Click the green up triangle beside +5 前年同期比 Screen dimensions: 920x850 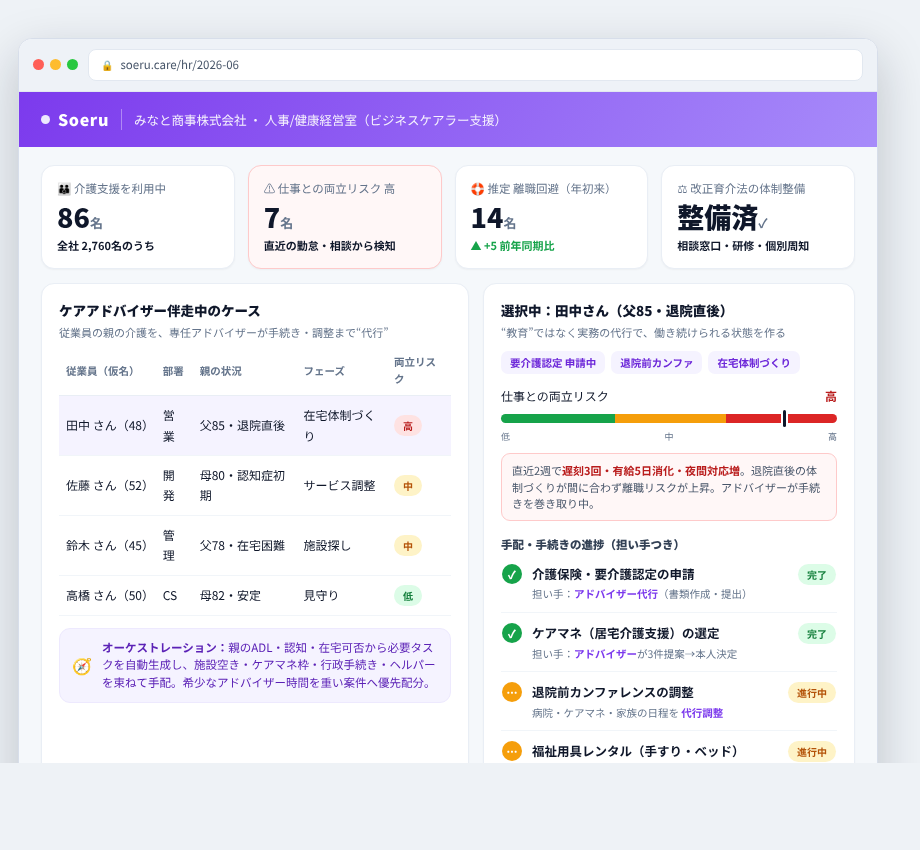click(476, 246)
